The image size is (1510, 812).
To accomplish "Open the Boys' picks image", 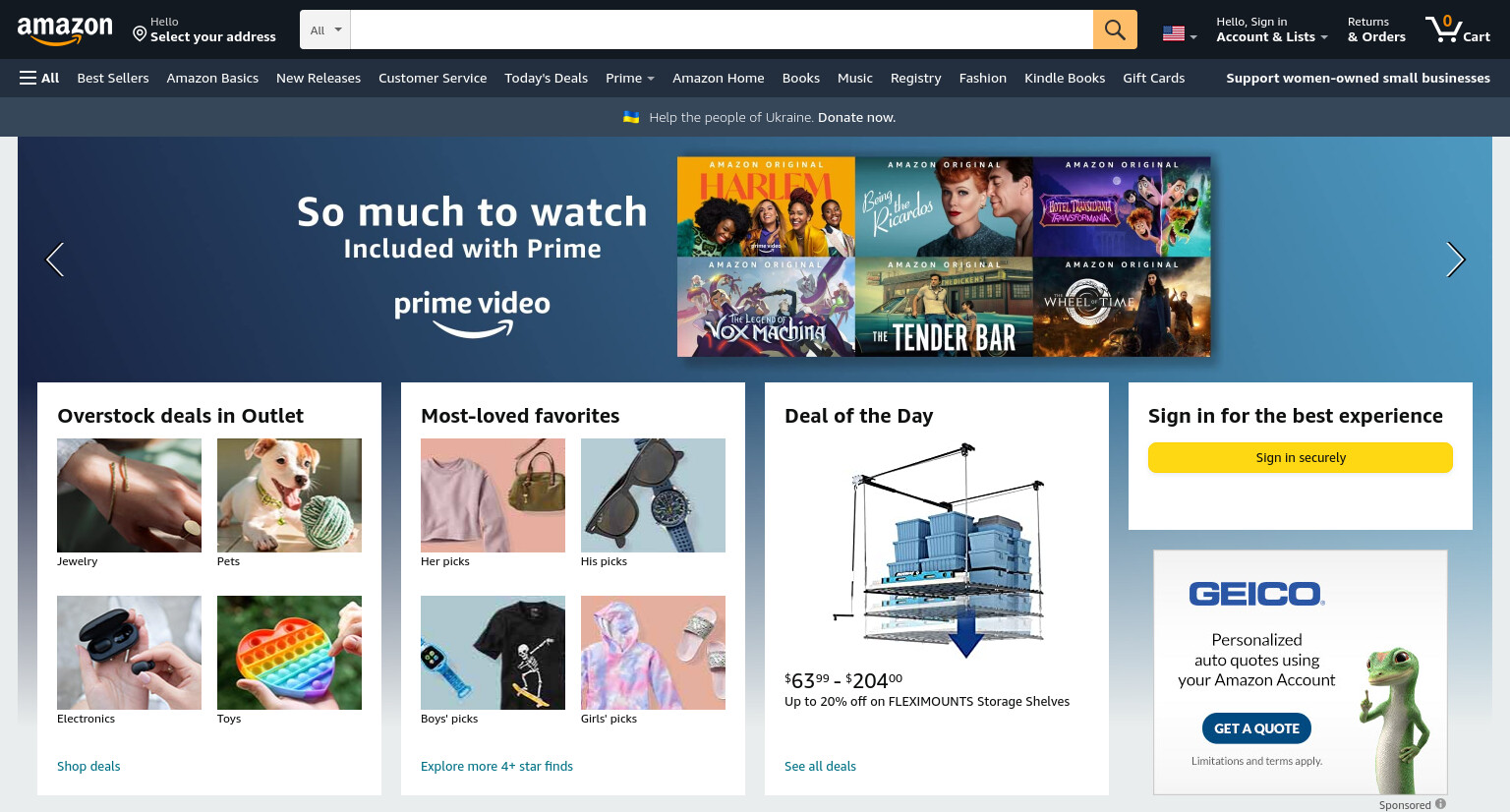I will point(493,653).
